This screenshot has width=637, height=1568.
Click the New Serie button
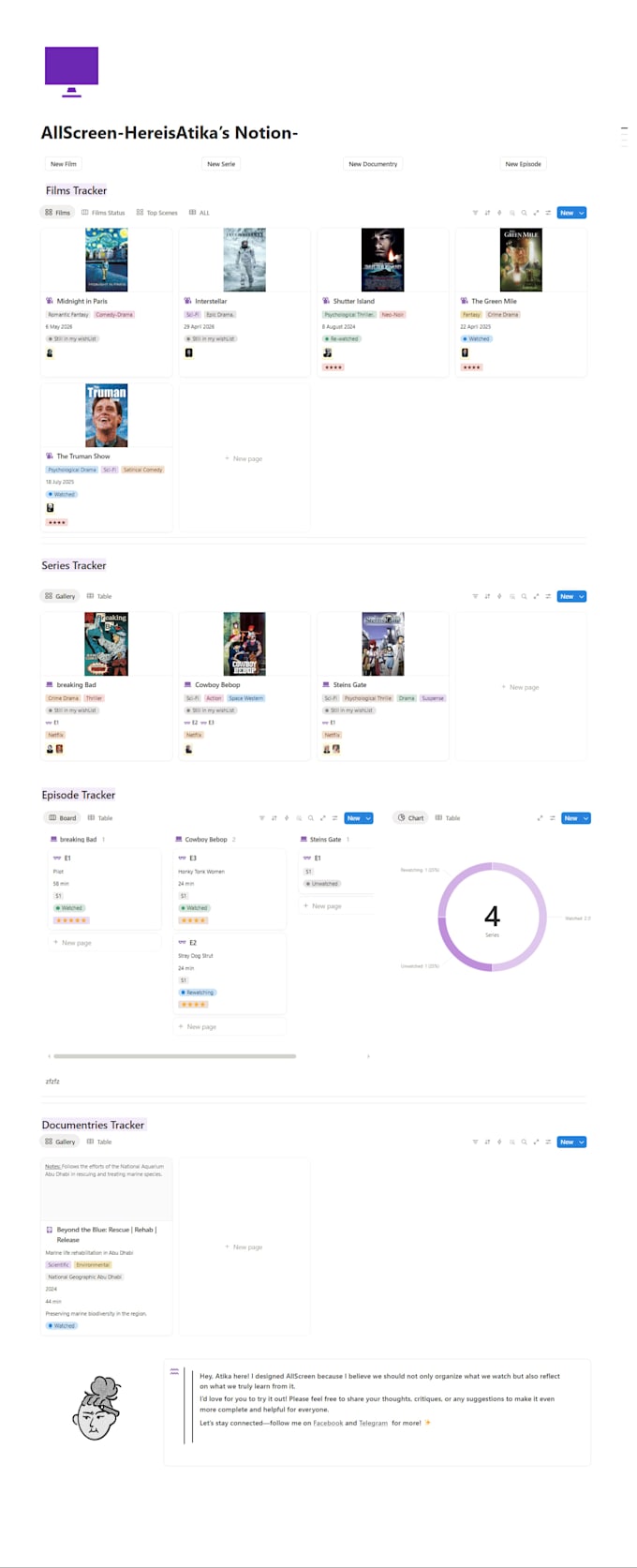click(x=221, y=164)
